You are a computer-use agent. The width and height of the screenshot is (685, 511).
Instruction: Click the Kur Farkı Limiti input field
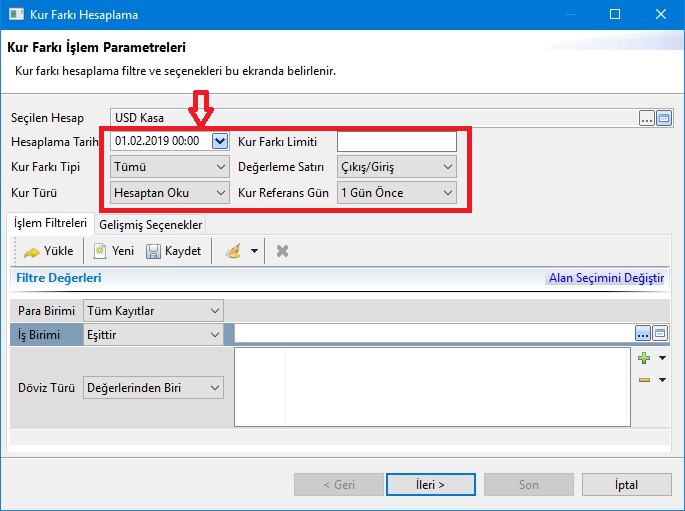coord(396,141)
